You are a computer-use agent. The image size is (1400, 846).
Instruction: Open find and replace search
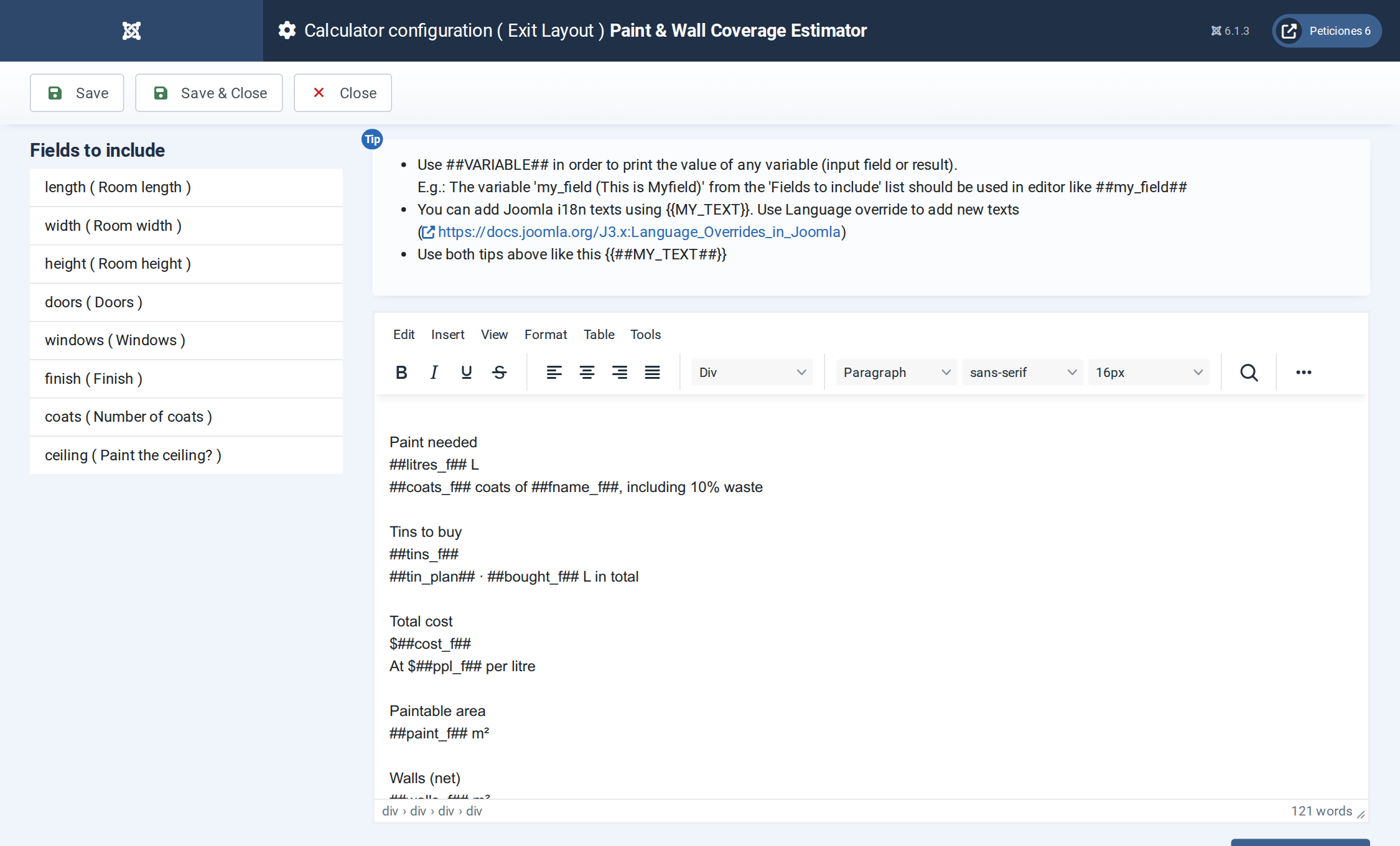[x=1249, y=373]
